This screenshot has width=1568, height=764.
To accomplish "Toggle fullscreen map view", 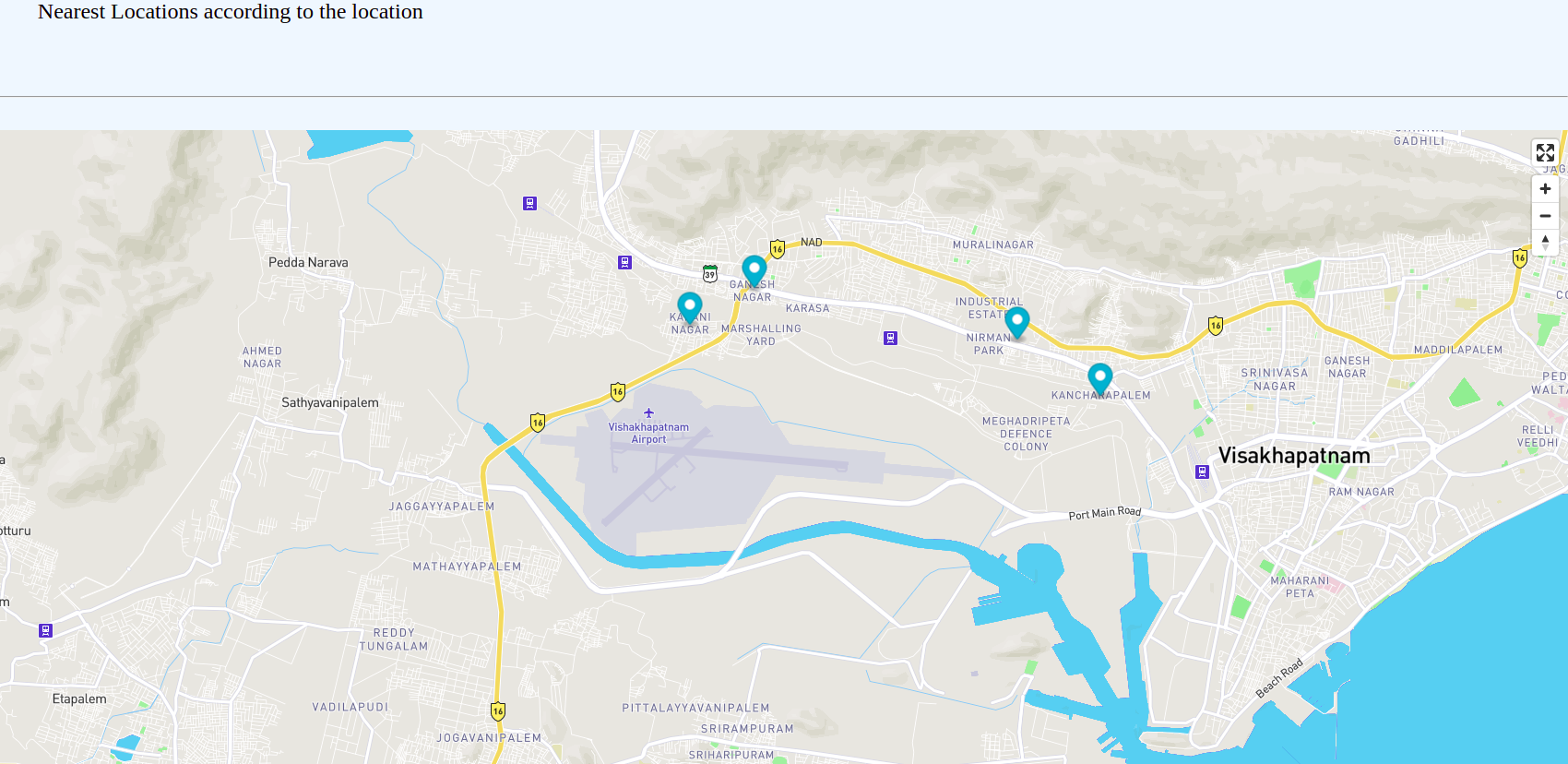I will click(x=1545, y=152).
